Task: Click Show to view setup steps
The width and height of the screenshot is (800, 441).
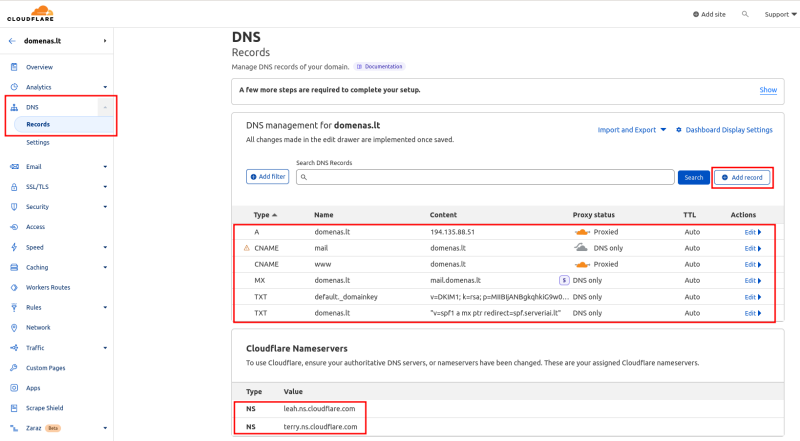Action: pos(768,90)
